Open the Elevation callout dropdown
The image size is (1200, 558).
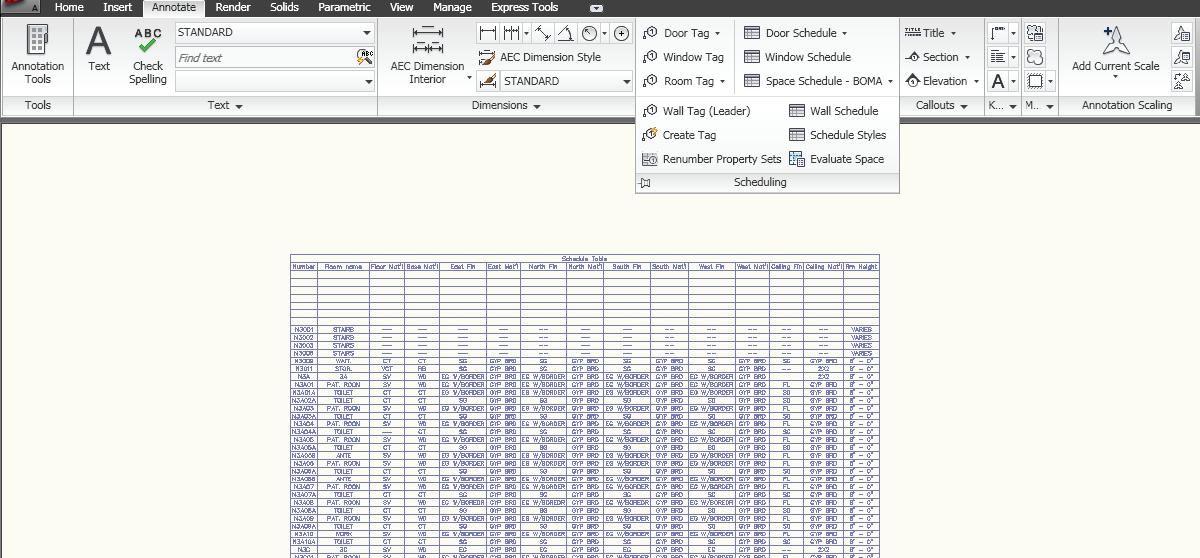[976, 81]
